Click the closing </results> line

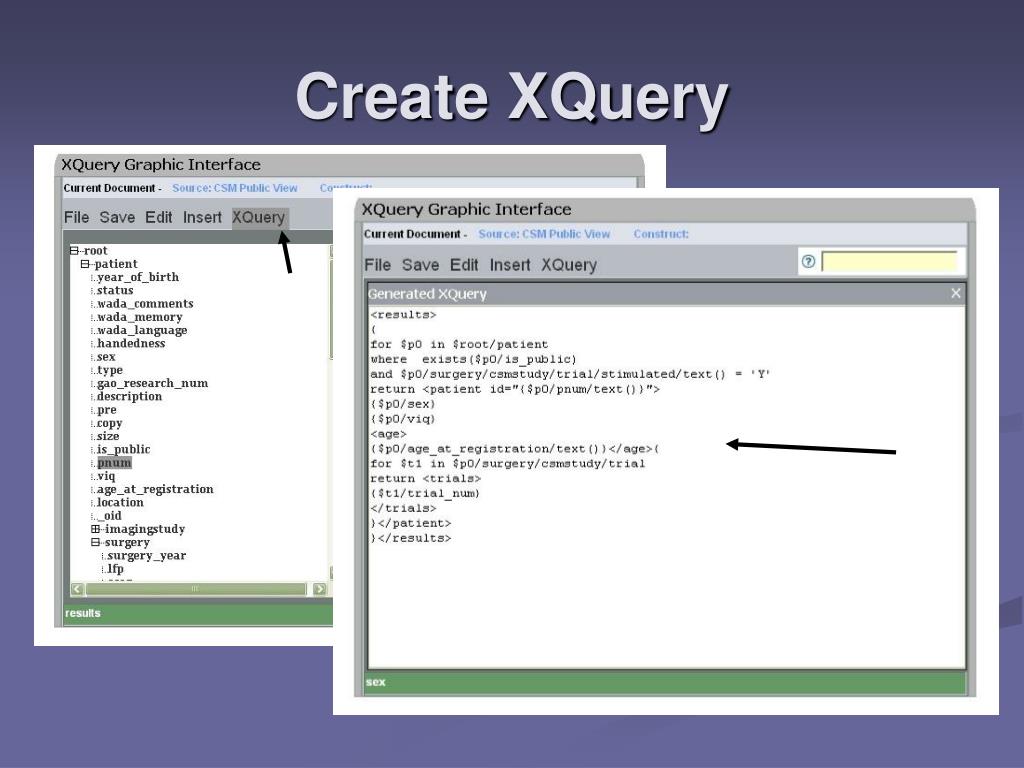(411, 539)
